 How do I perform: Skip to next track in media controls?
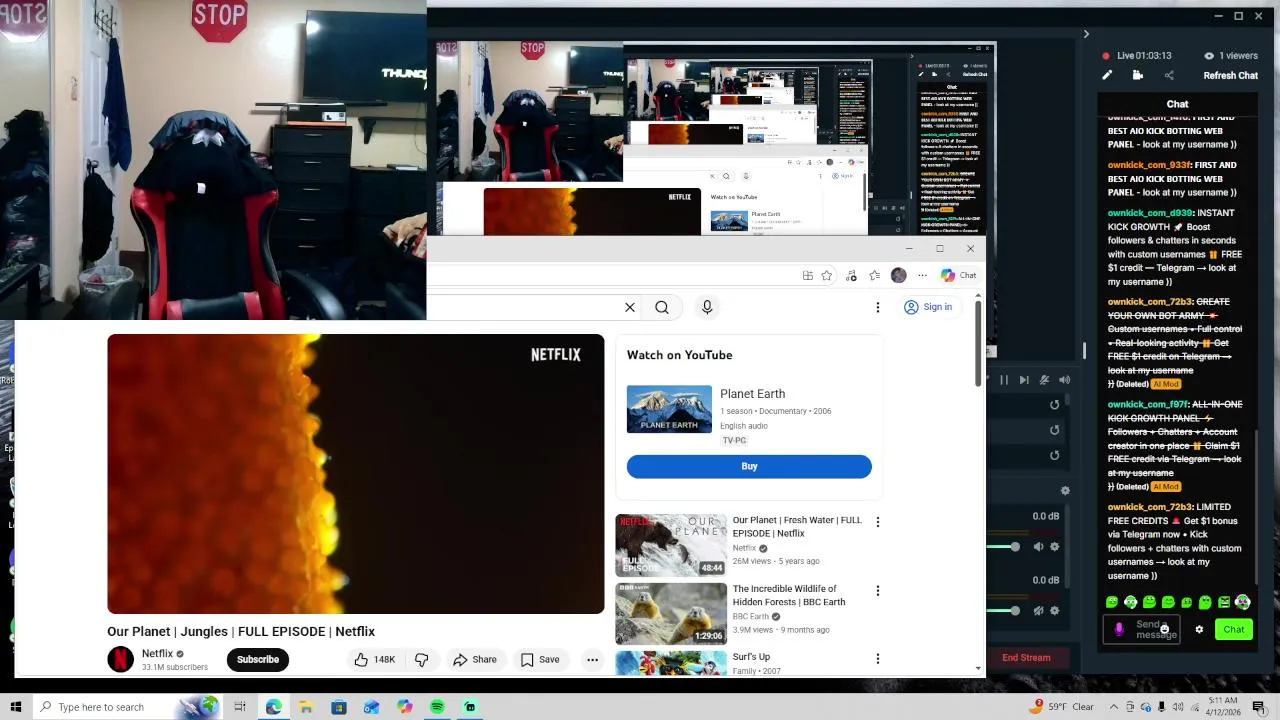coord(1024,380)
